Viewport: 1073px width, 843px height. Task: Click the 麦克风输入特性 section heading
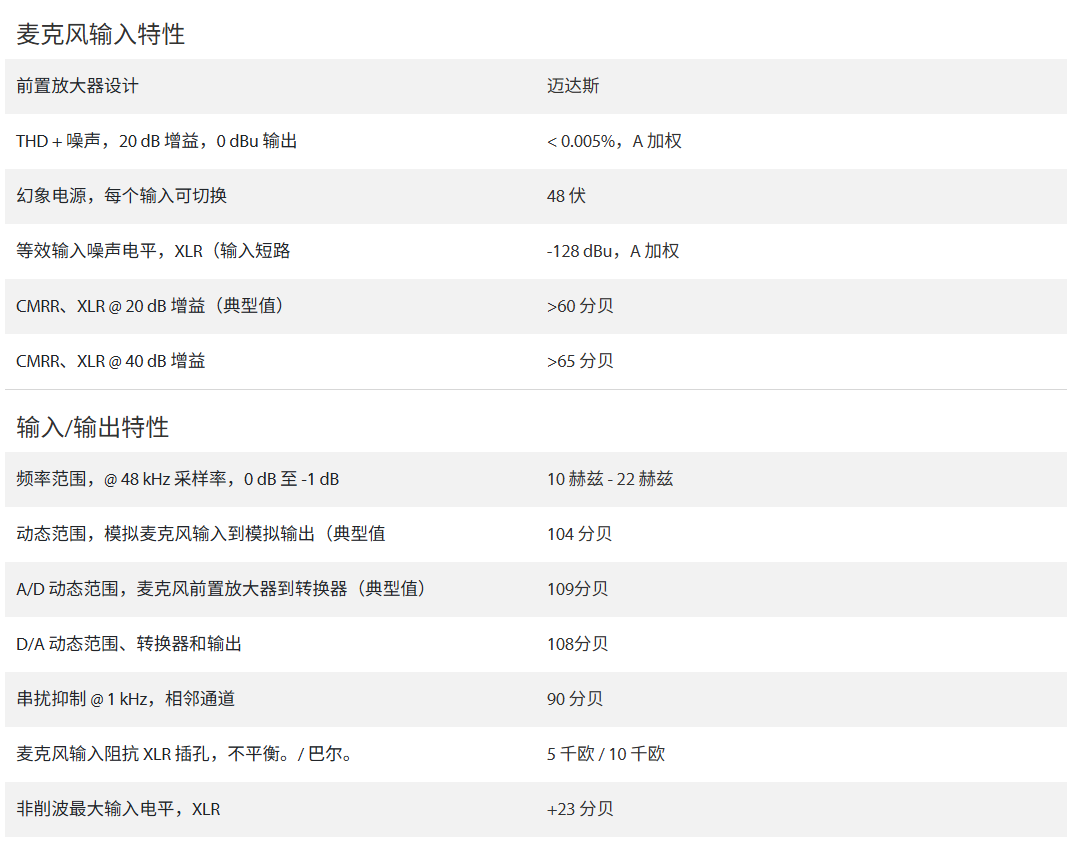point(100,34)
